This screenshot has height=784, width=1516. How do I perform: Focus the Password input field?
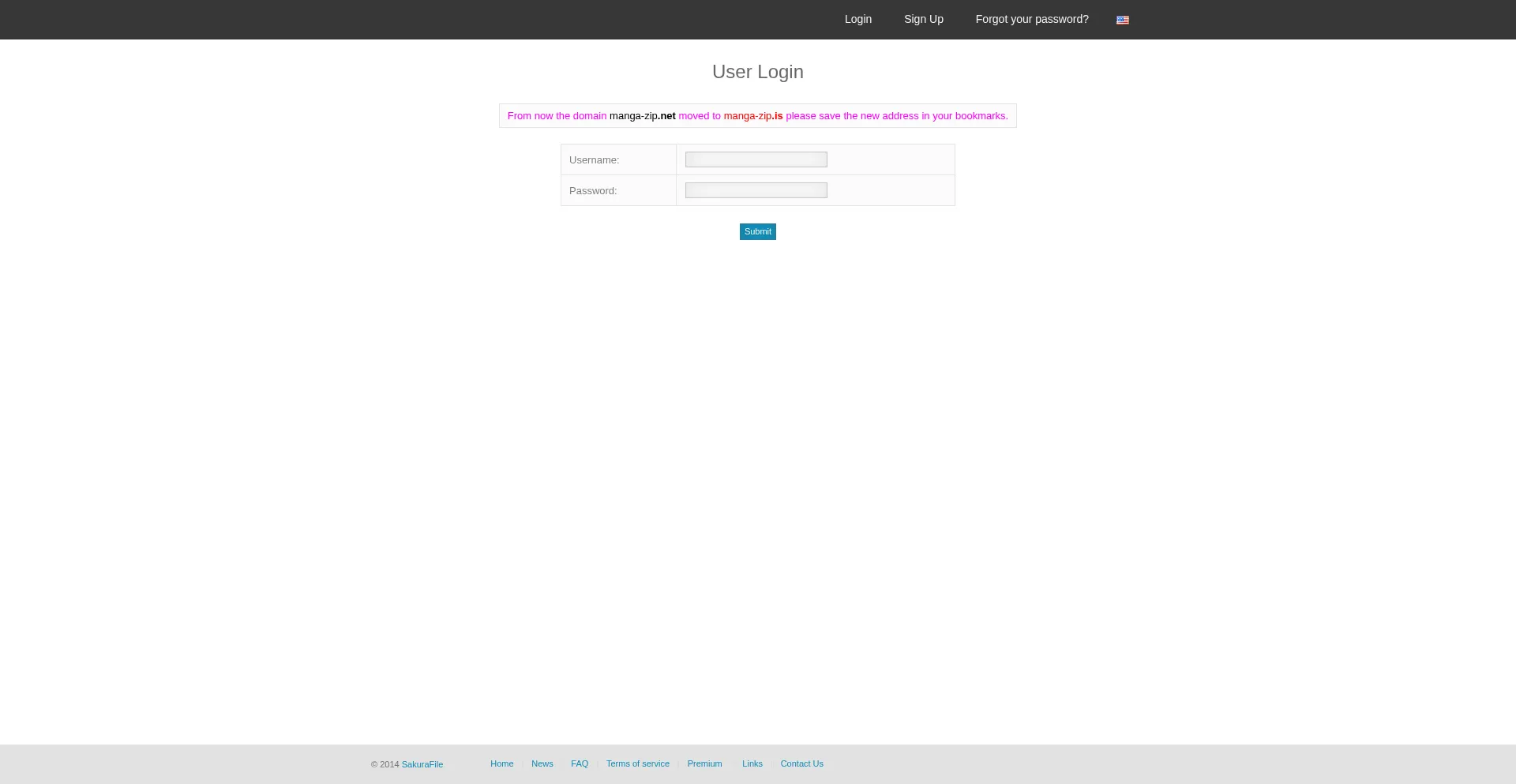pos(756,190)
